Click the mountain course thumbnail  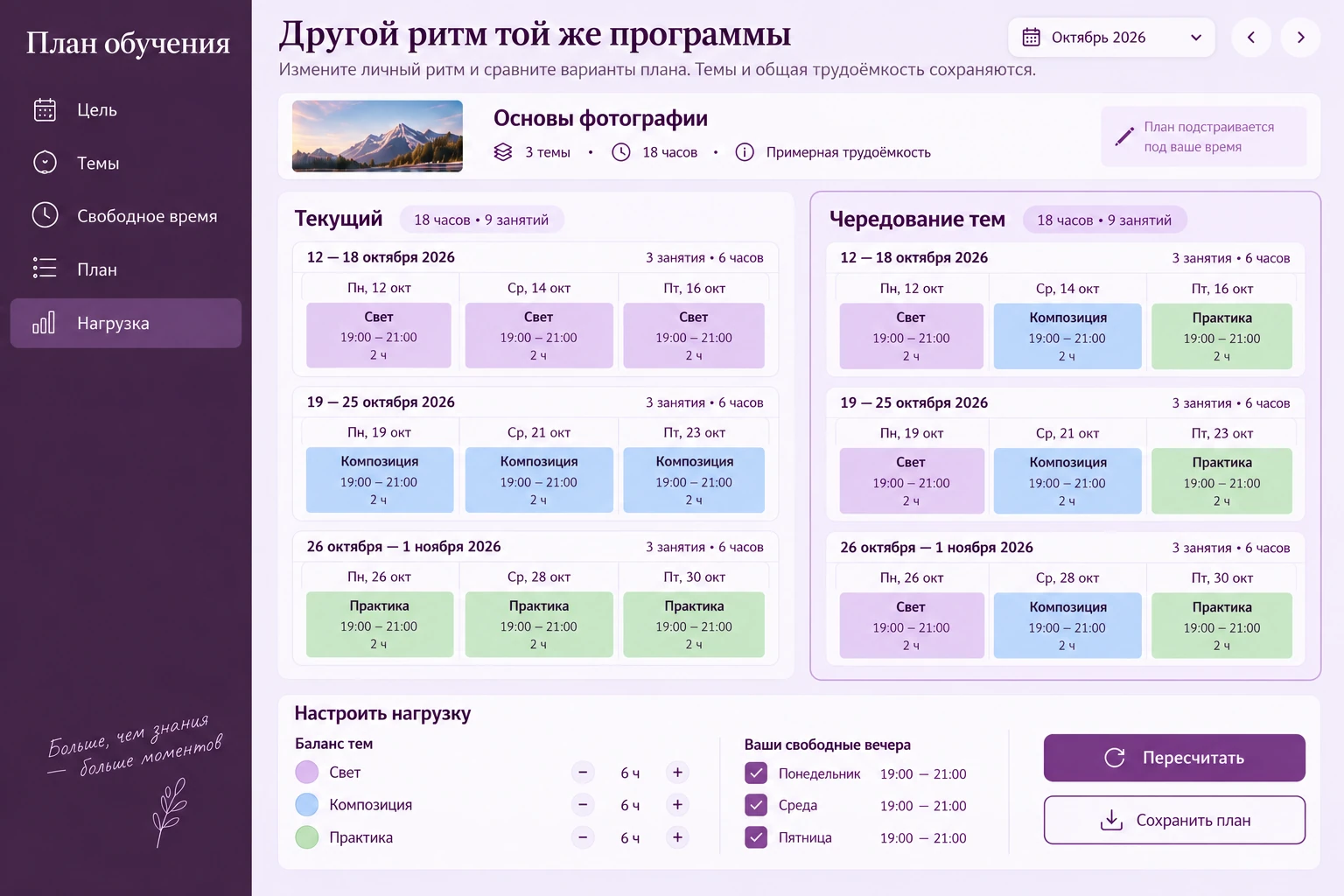pos(377,136)
